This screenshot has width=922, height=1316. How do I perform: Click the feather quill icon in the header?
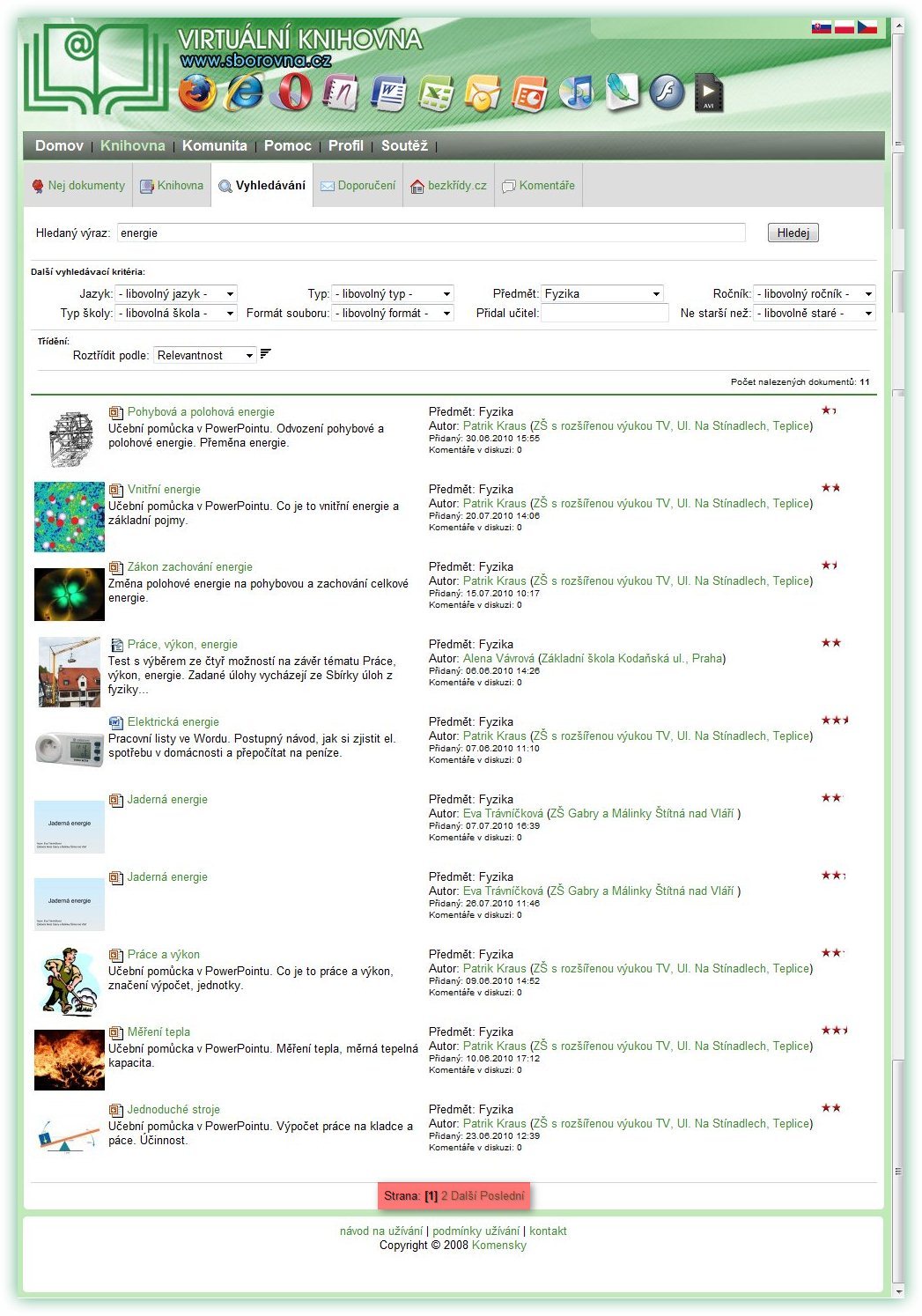coord(622,92)
